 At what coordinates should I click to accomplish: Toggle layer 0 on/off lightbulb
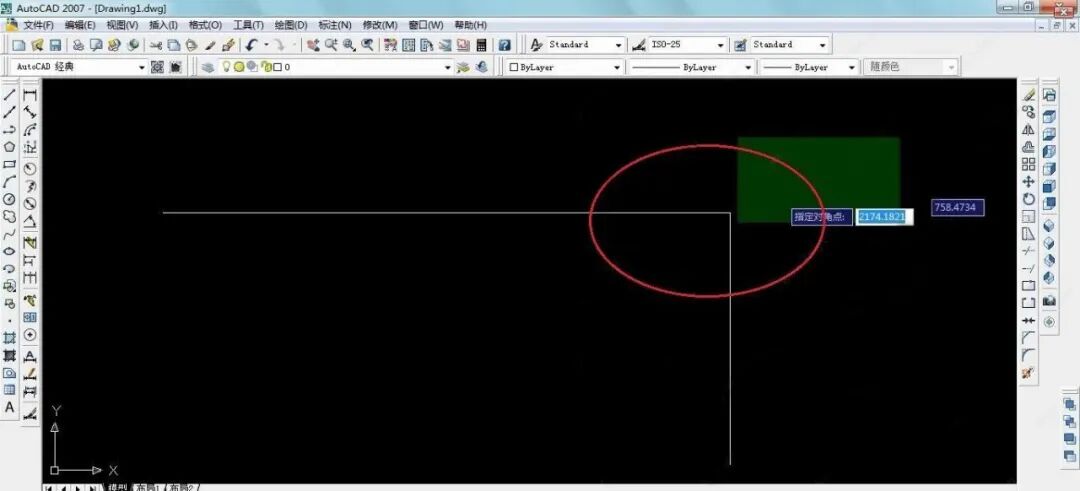(x=226, y=67)
